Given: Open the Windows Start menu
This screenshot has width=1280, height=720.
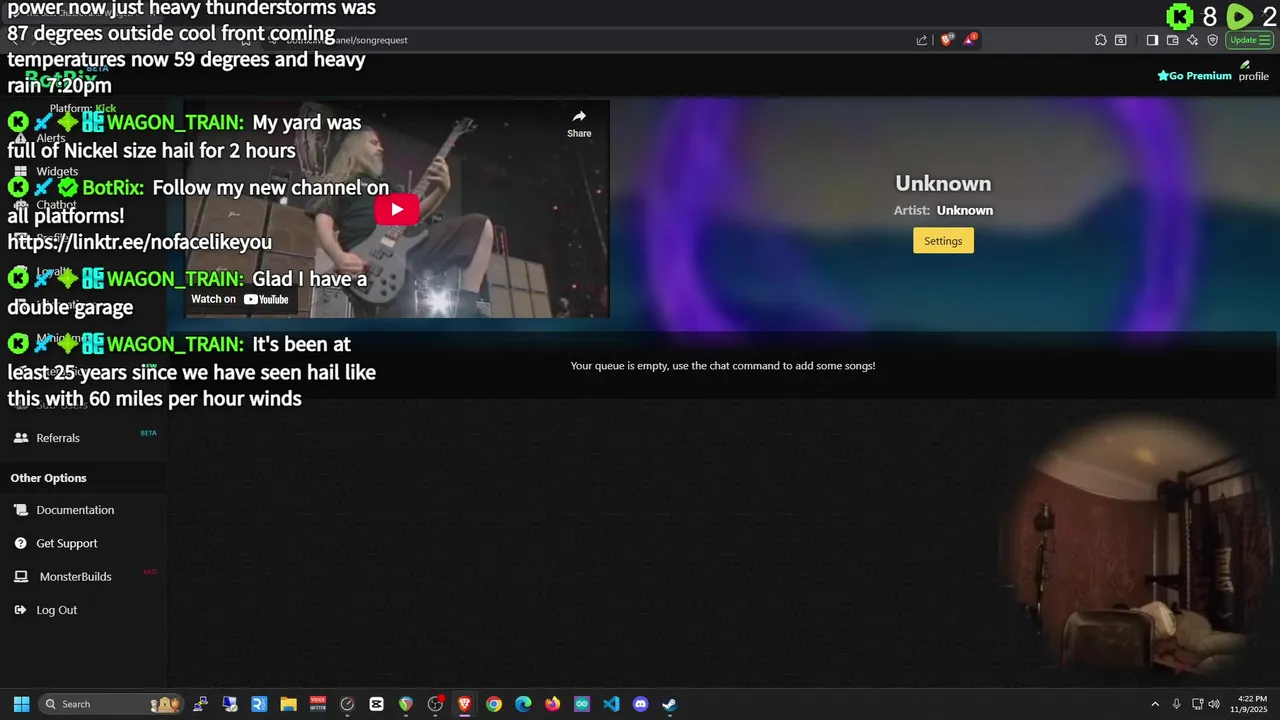Looking at the screenshot, I should tap(21, 704).
